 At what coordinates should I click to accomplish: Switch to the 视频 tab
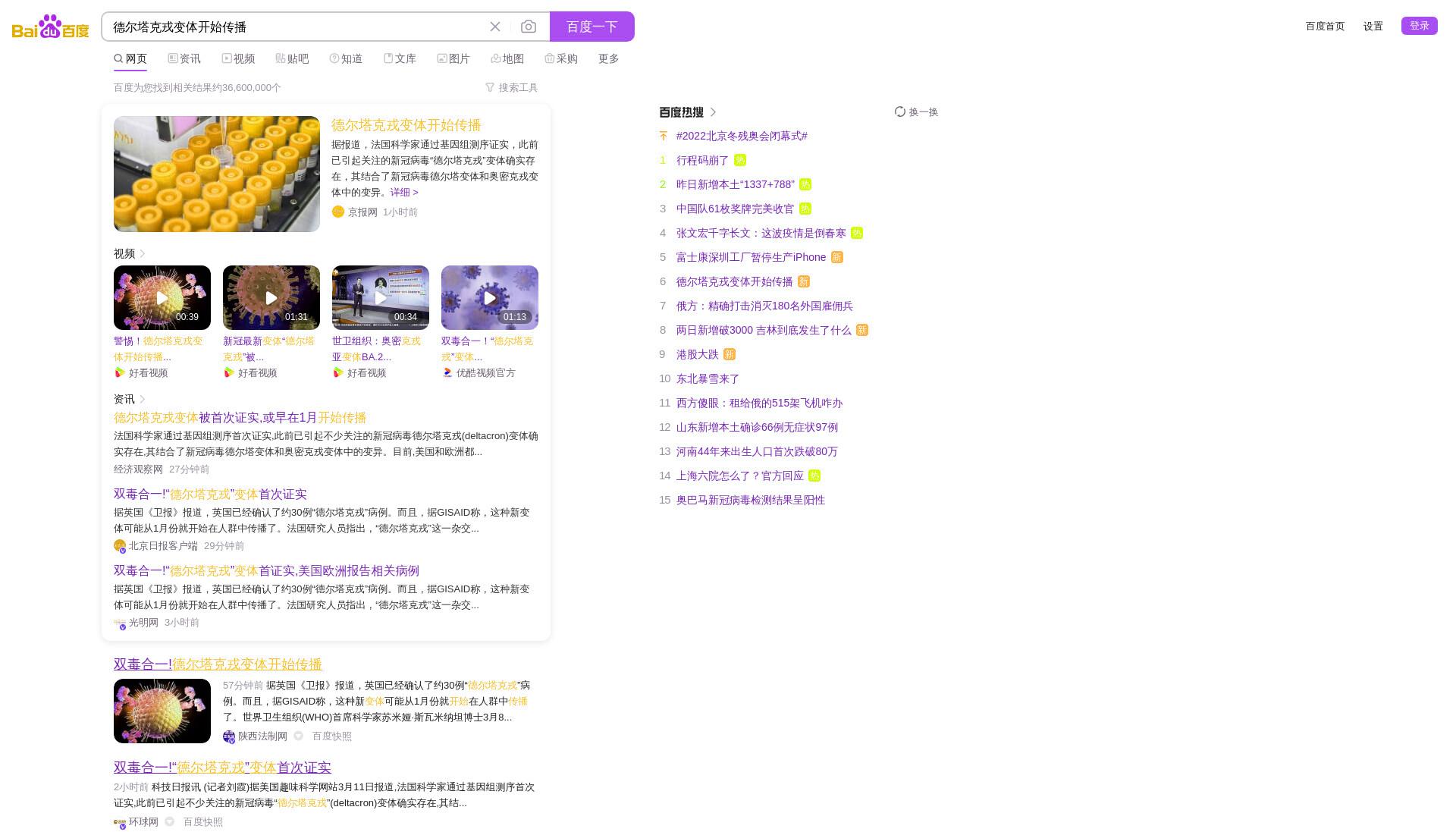pos(238,58)
